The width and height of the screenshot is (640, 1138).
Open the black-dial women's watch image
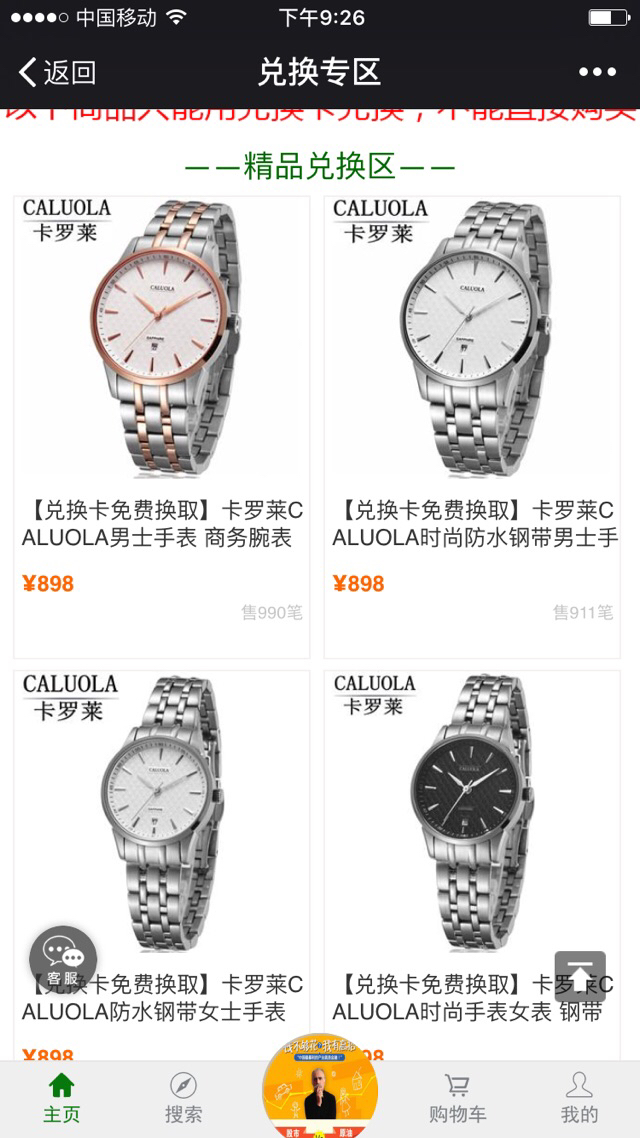[x=472, y=813]
